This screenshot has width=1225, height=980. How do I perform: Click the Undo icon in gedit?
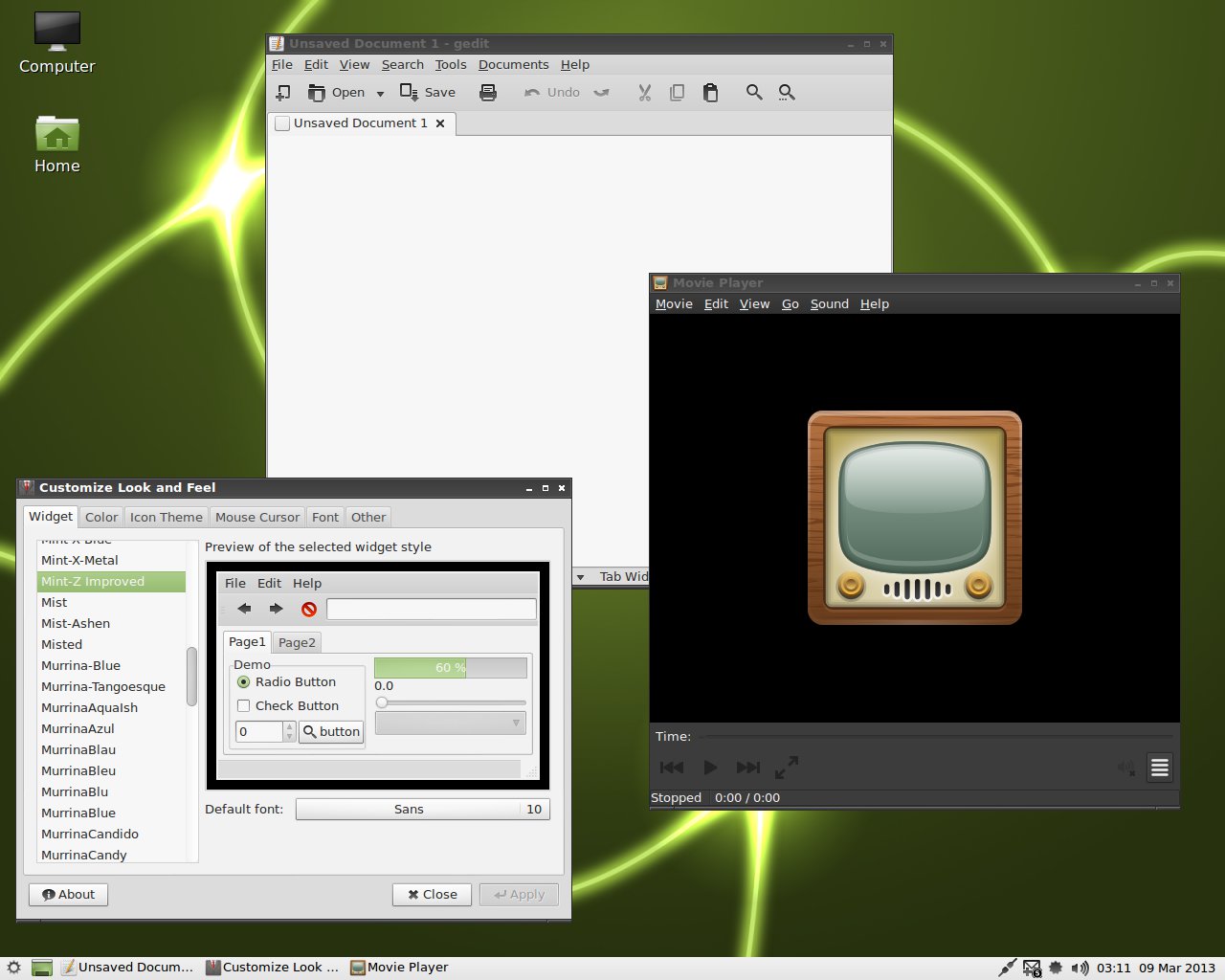[x=550, y=92]
